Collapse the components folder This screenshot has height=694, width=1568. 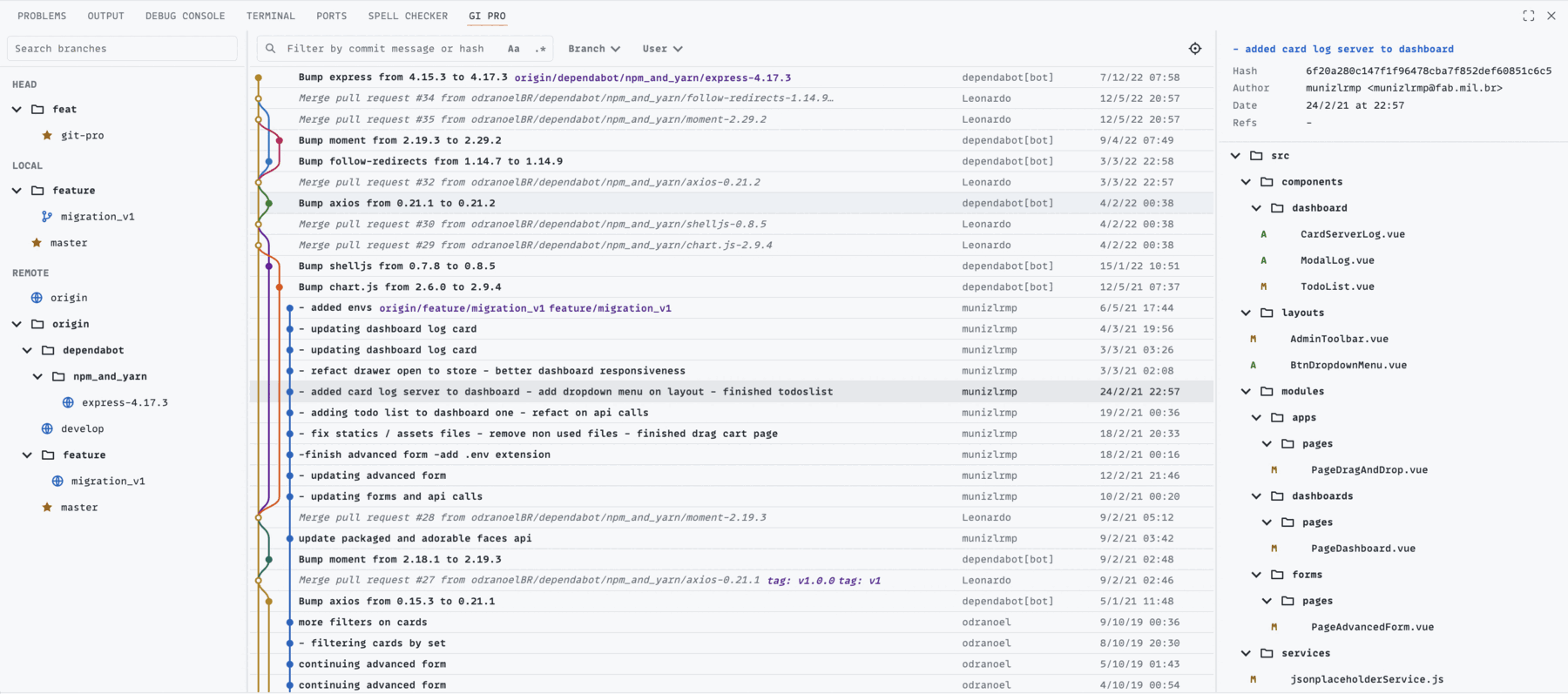point(1246,182)
